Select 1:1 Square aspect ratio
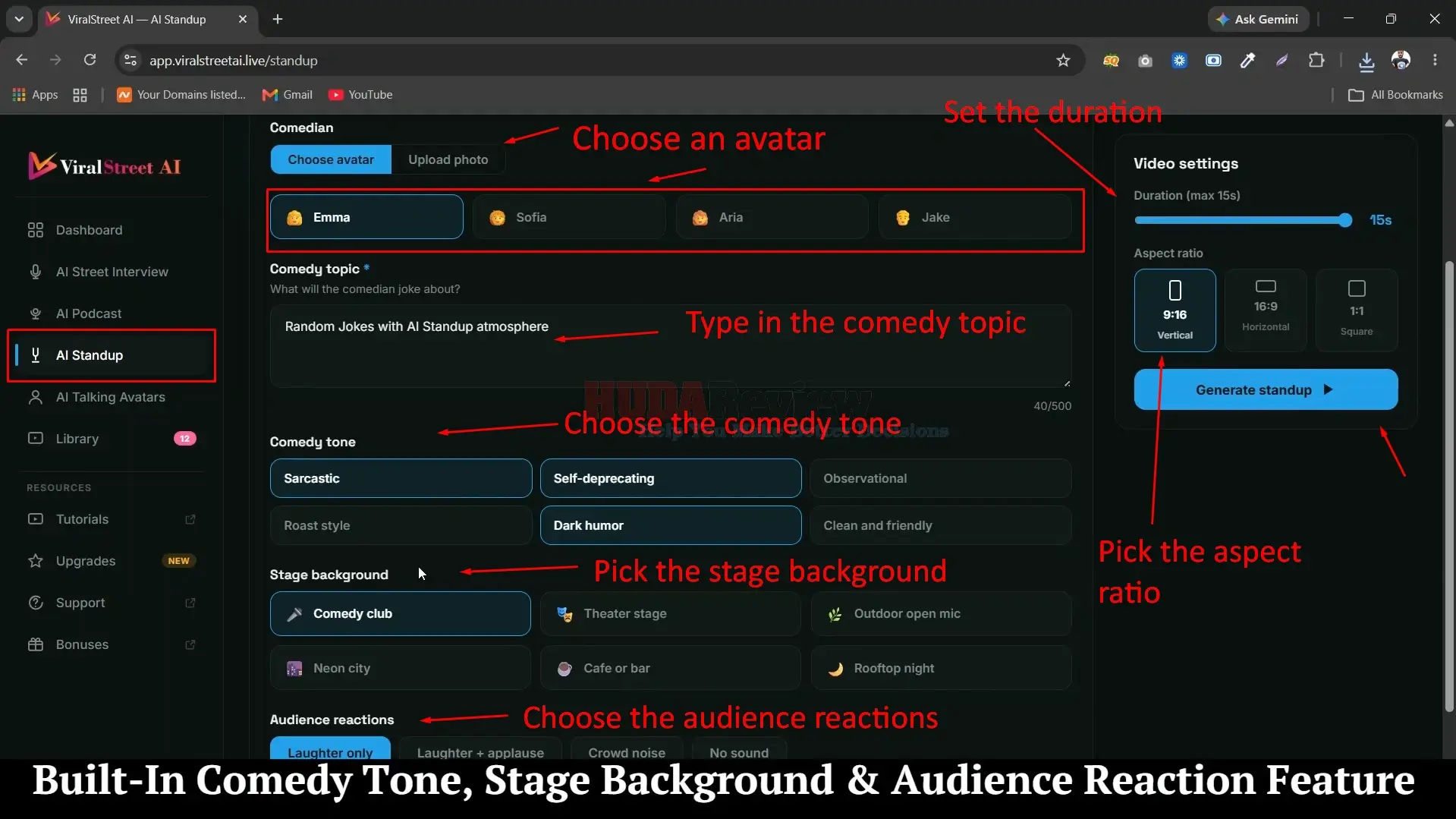This screenshot has height=819, width=1456. 1357,310
